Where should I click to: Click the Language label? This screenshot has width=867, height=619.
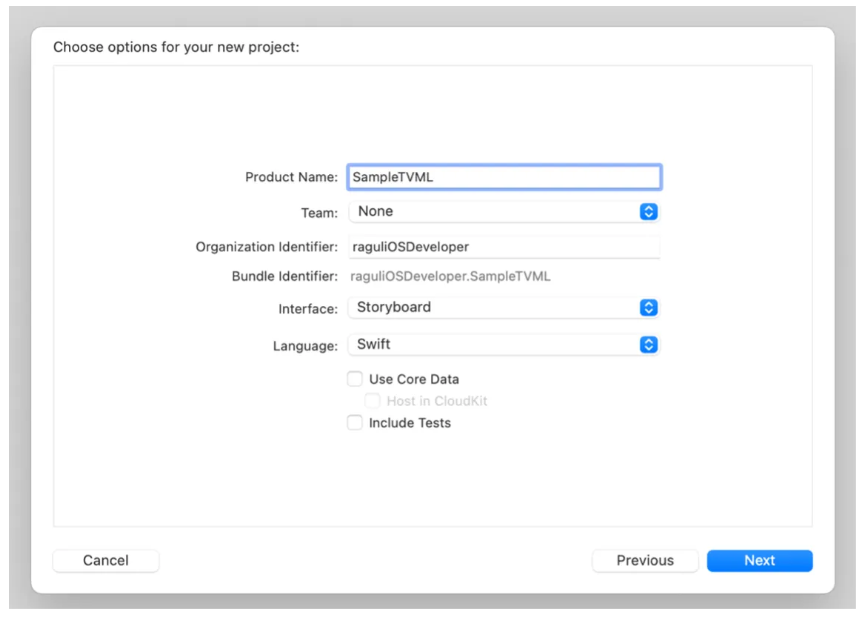coord(305,346)
